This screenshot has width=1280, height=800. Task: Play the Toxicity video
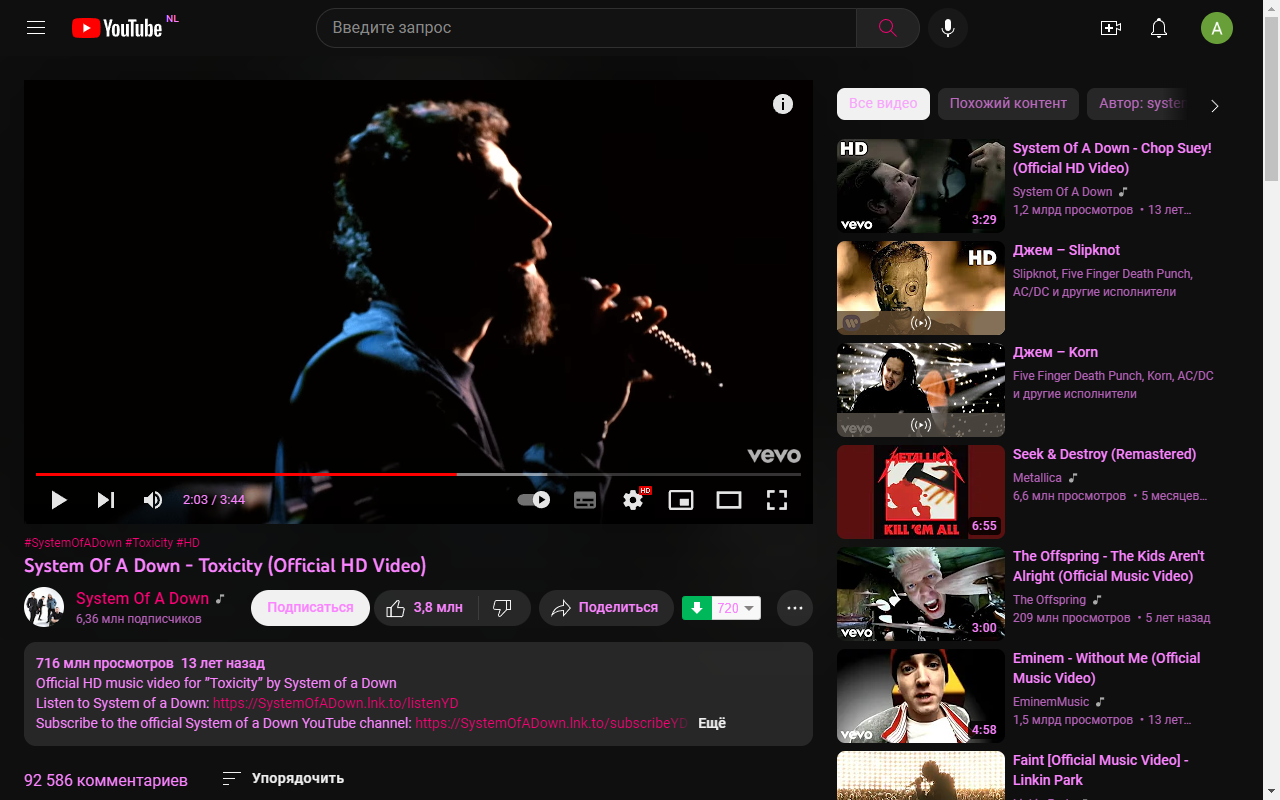tap(58, 500)
